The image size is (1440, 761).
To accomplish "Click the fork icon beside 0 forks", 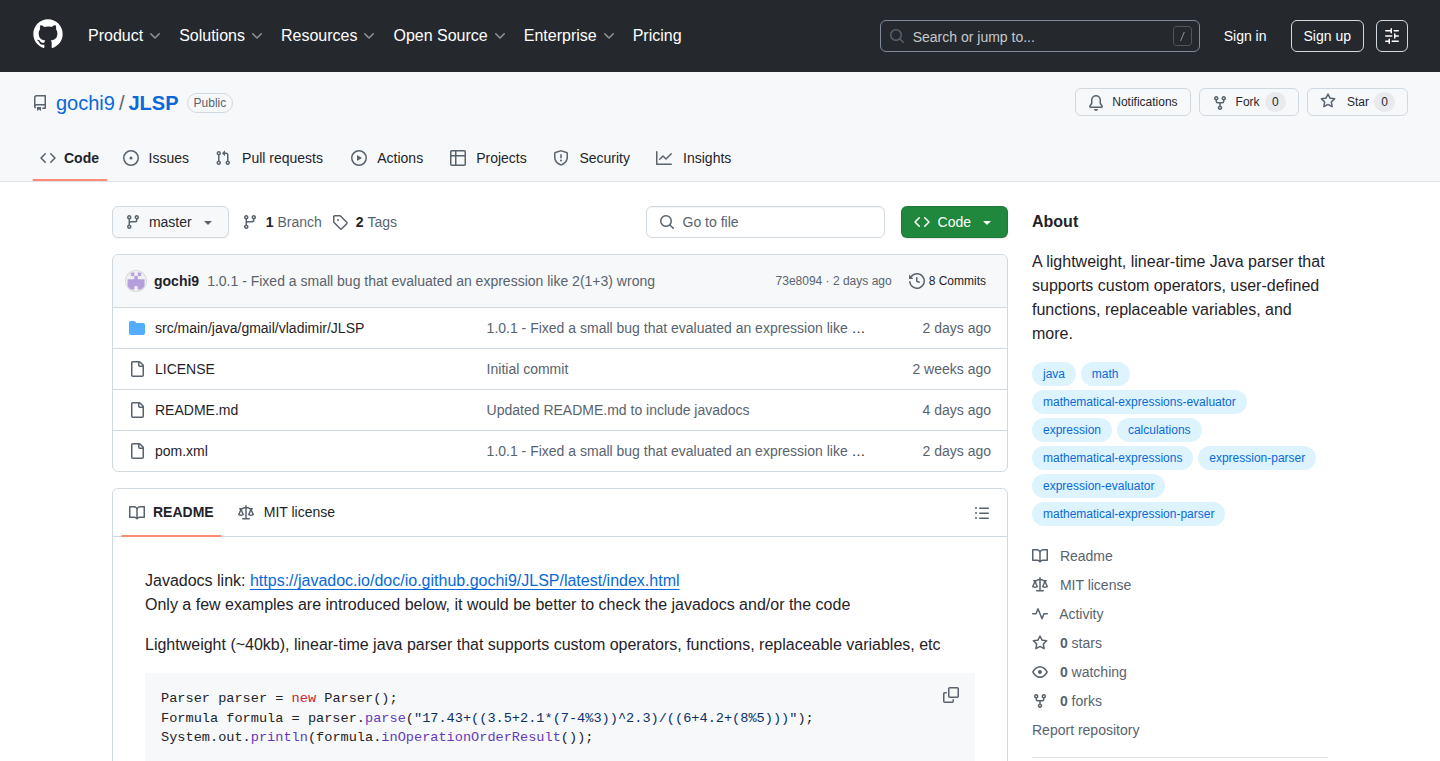I will point(1040,701).
